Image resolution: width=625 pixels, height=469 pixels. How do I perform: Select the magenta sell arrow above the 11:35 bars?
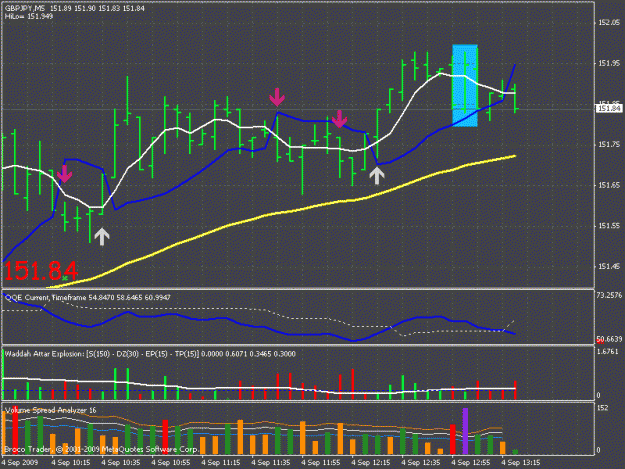[x=277, y=97]
